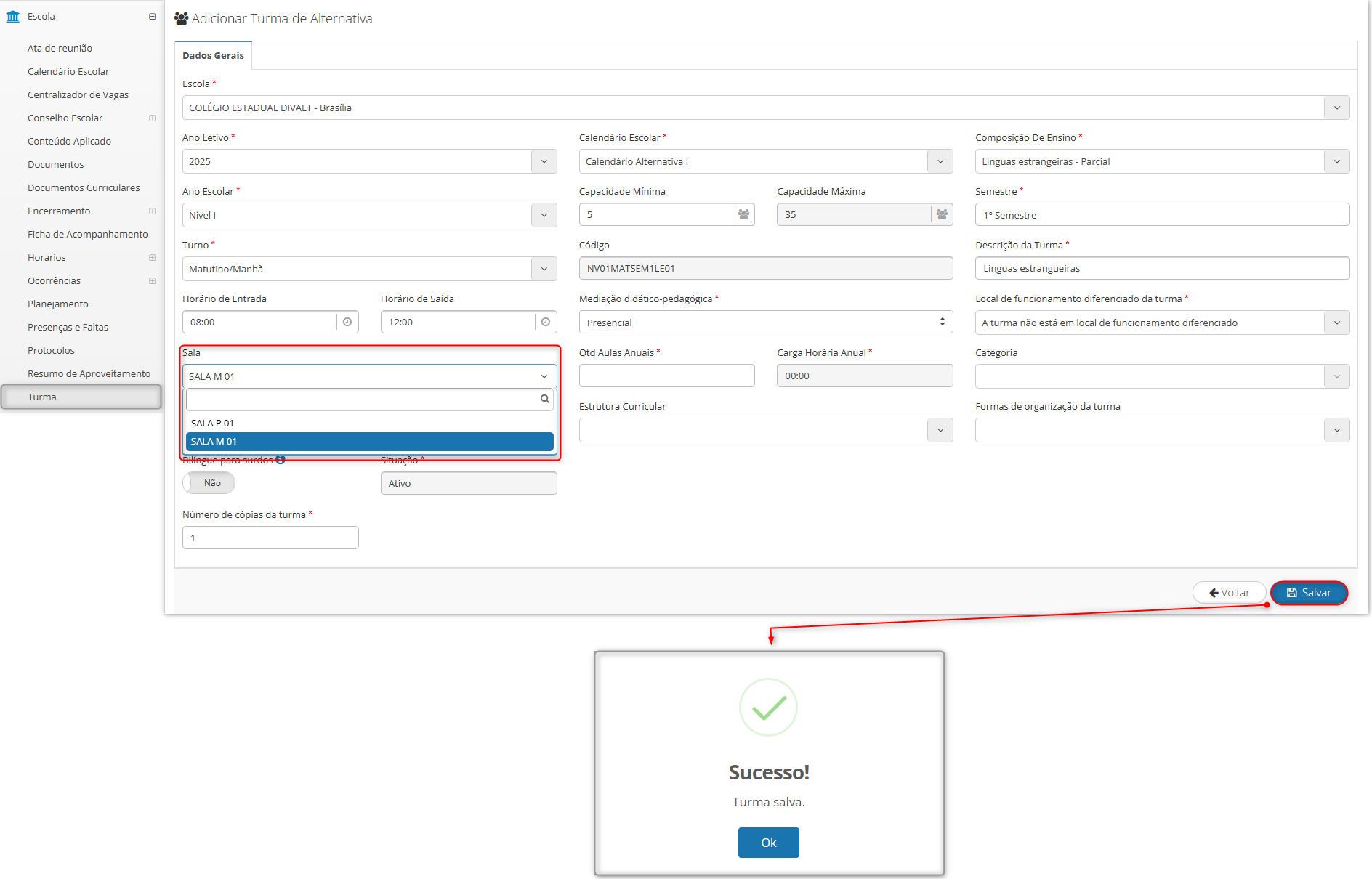Click clock icon for Horário de Saída
The height and width of the screenshot is (879, 1372).
click(x=546, y=323)
